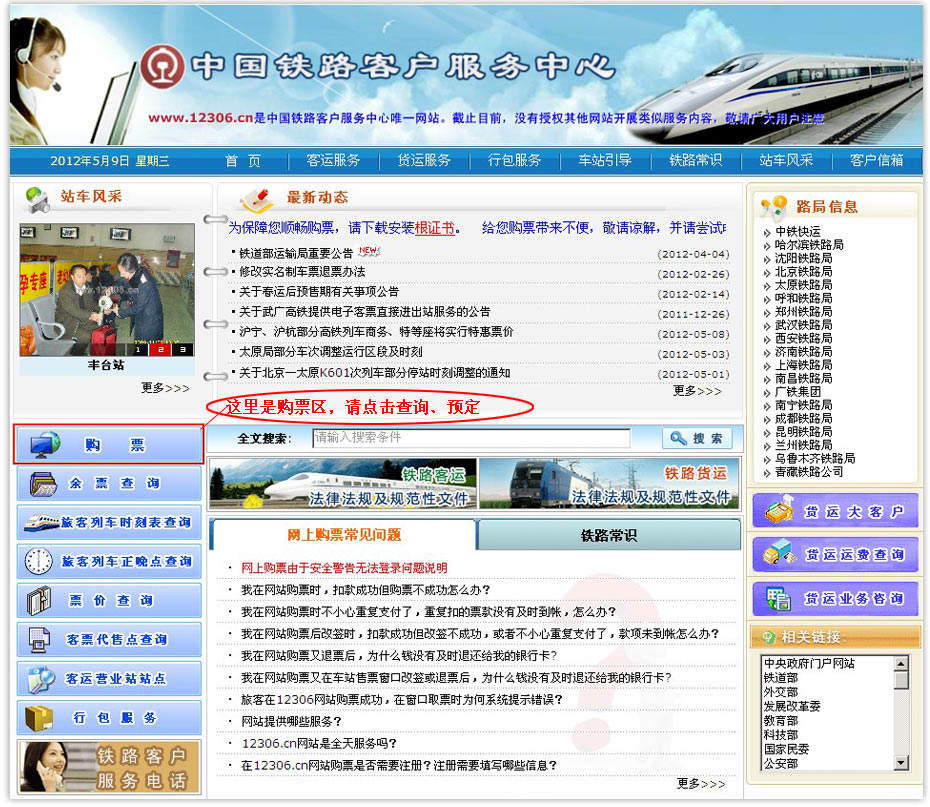Open 站车风采 in the navigation bar

(786, 160)
